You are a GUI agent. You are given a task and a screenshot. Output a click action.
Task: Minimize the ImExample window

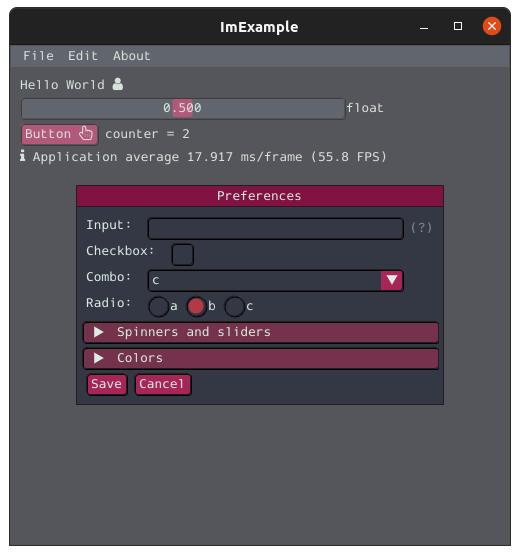424,27
